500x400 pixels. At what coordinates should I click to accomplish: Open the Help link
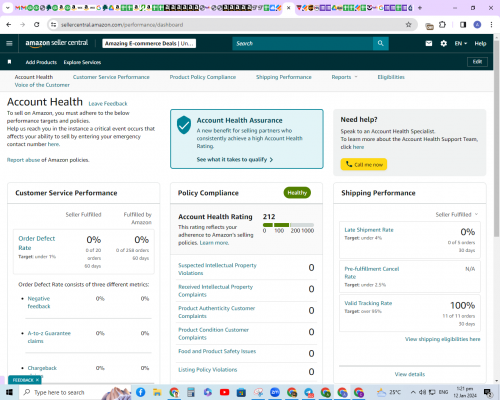point(480,43)
